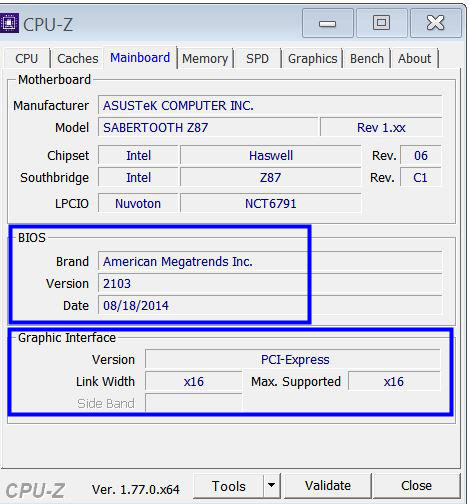This screenshot has width=470, height=504.
Task: Click the Ver. 1.77.0.x64 version text
Action: coord(136,489)
